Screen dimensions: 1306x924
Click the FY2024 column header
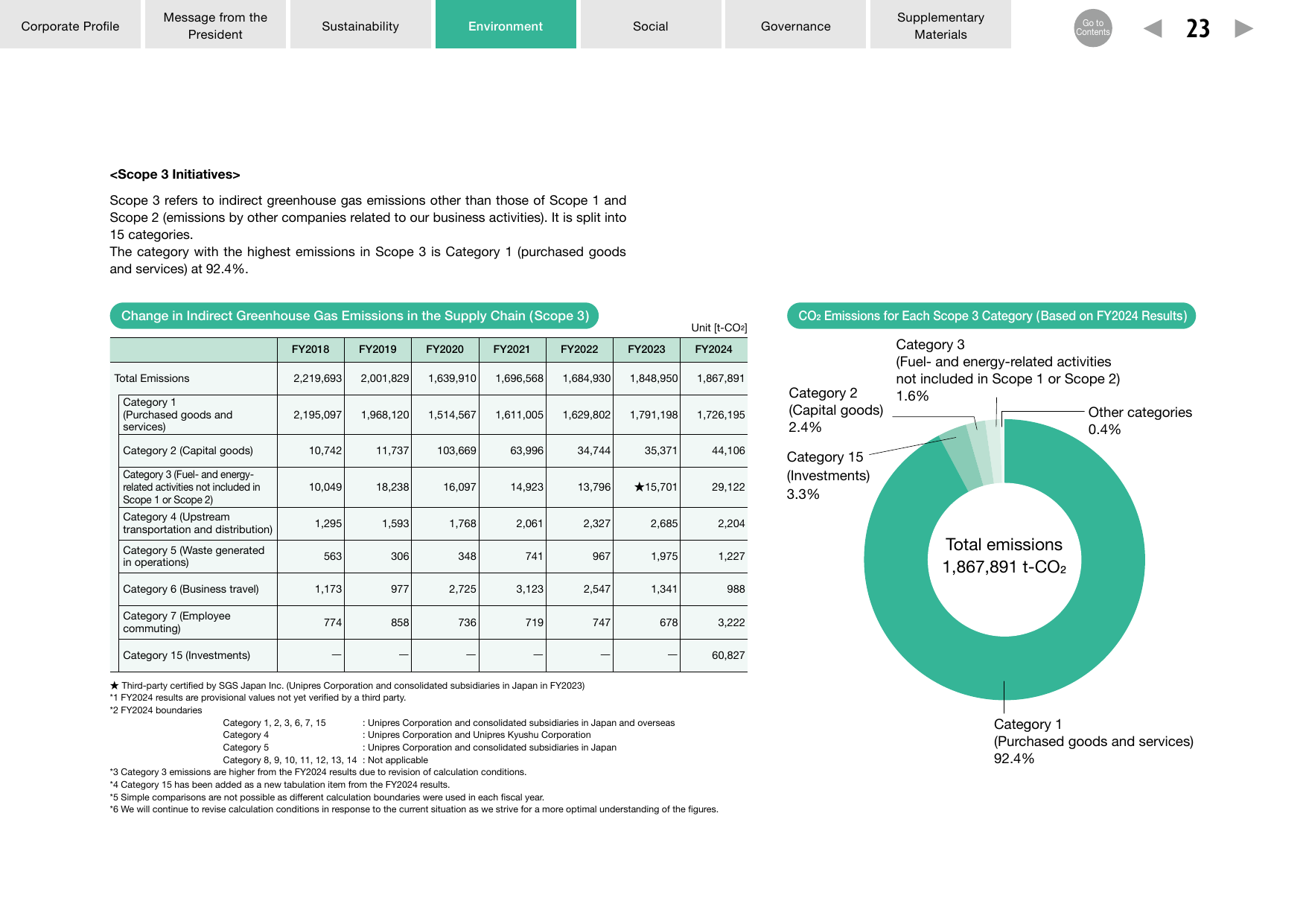(x=713, y=349)
